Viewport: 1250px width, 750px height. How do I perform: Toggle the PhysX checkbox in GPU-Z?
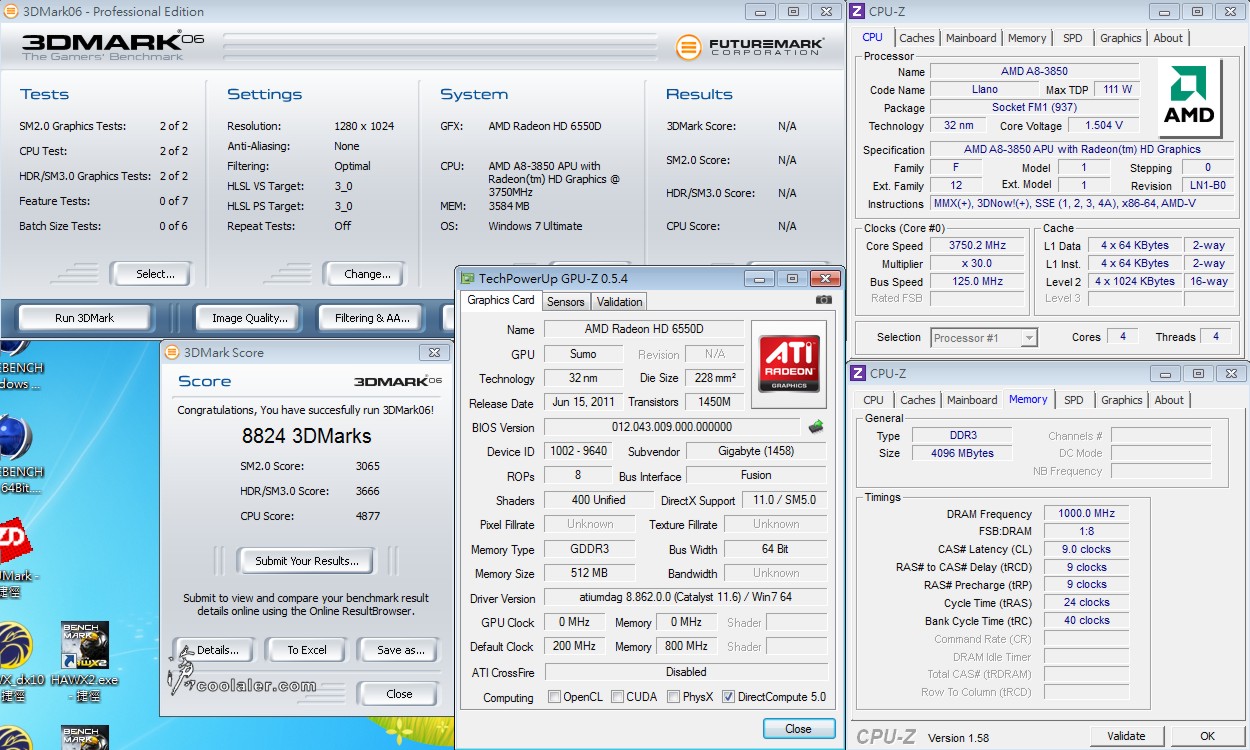click(674, 697)
